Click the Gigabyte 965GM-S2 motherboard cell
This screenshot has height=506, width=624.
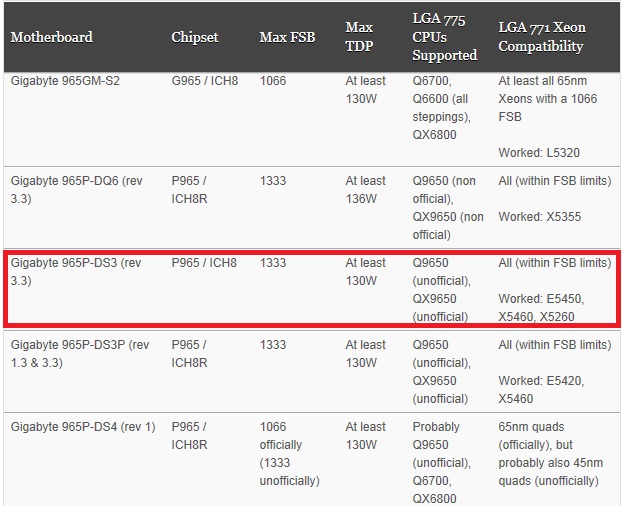[65, 81]
